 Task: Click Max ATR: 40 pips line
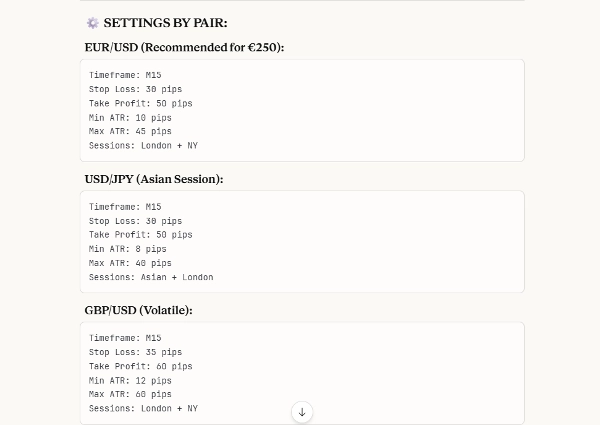130,263
